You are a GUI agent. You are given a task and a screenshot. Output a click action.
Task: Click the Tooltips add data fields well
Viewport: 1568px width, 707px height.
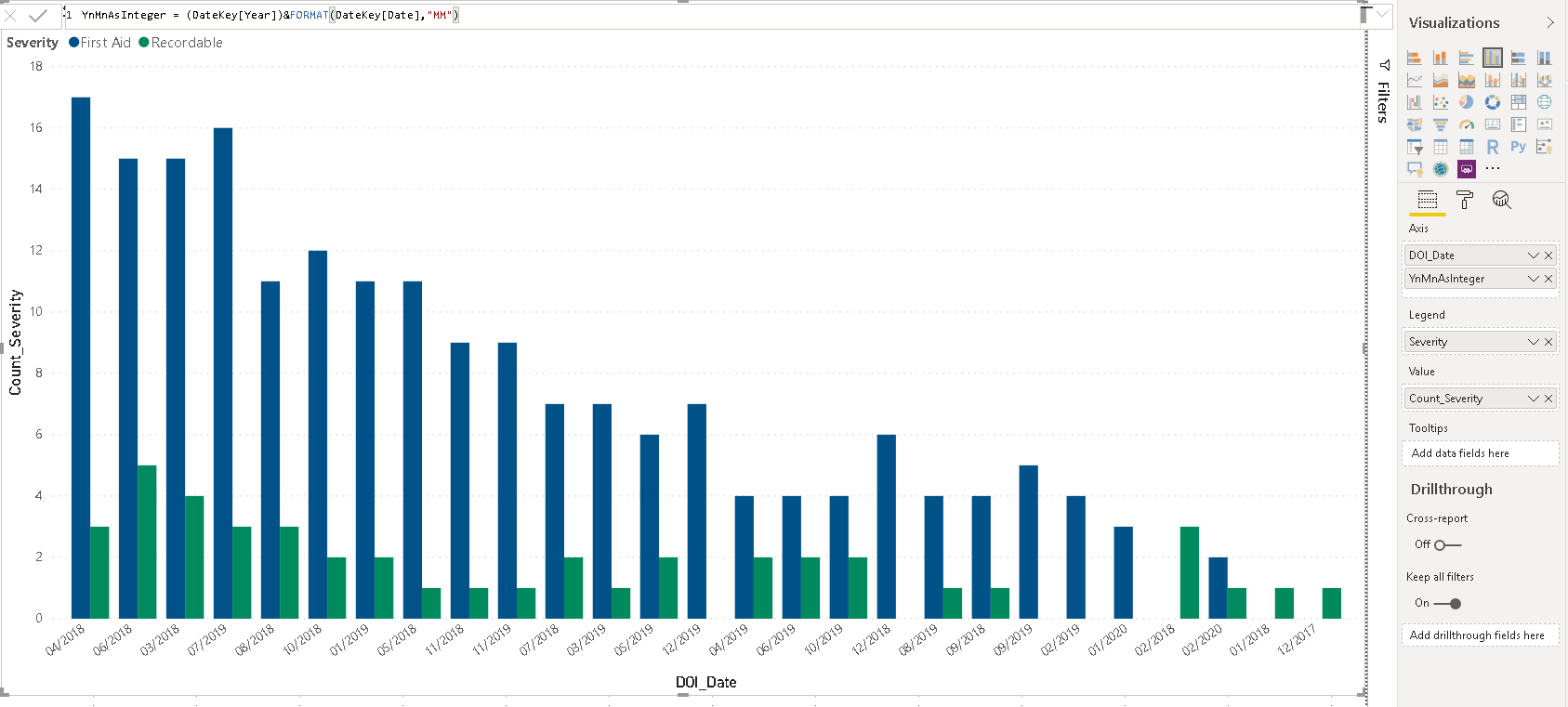tap(1480, 453)
